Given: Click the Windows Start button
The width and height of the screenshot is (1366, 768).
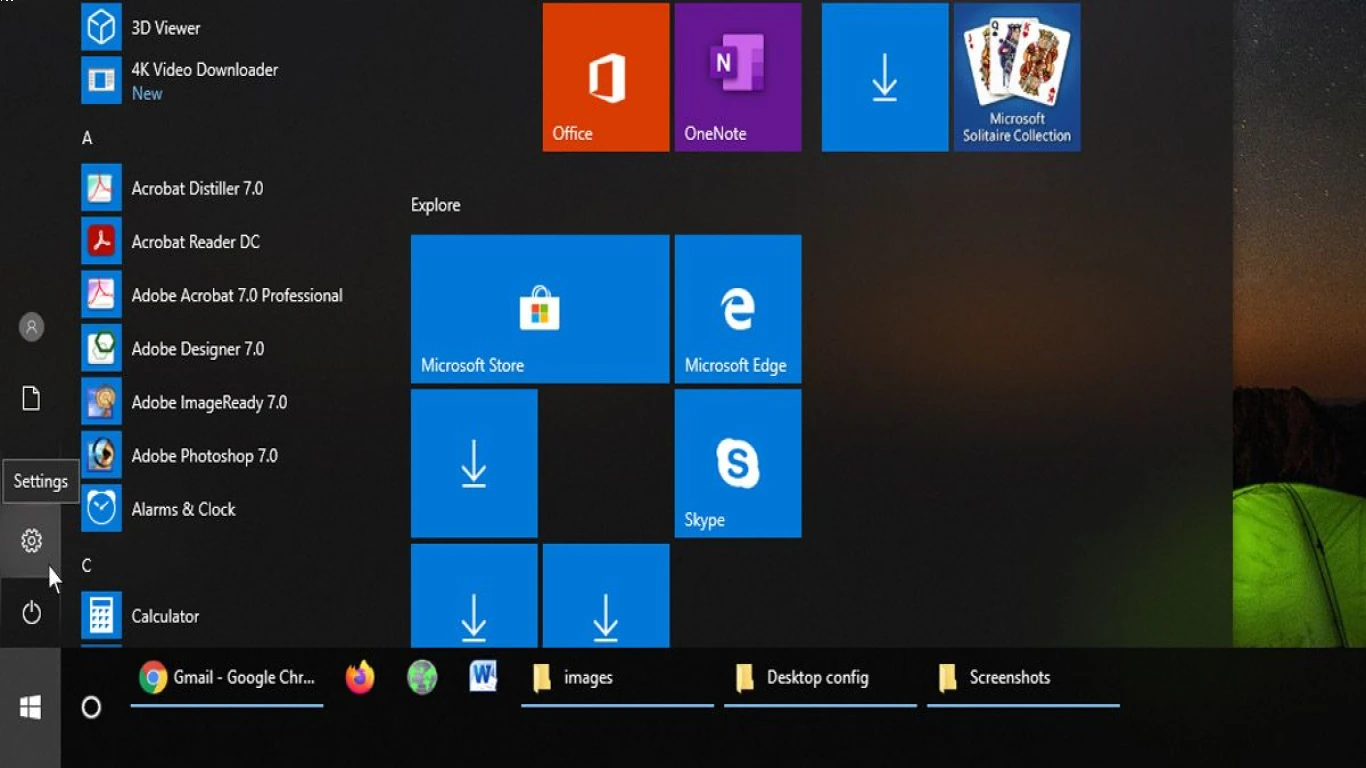Looking at the screenshot, I should [30, 708].
